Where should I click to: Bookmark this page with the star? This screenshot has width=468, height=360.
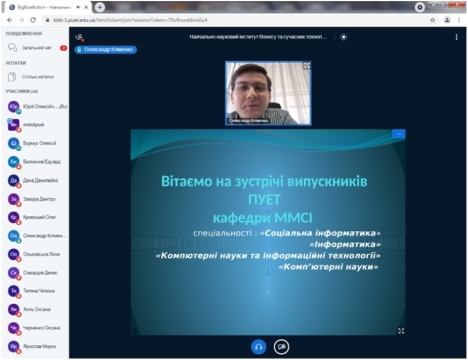433,20
